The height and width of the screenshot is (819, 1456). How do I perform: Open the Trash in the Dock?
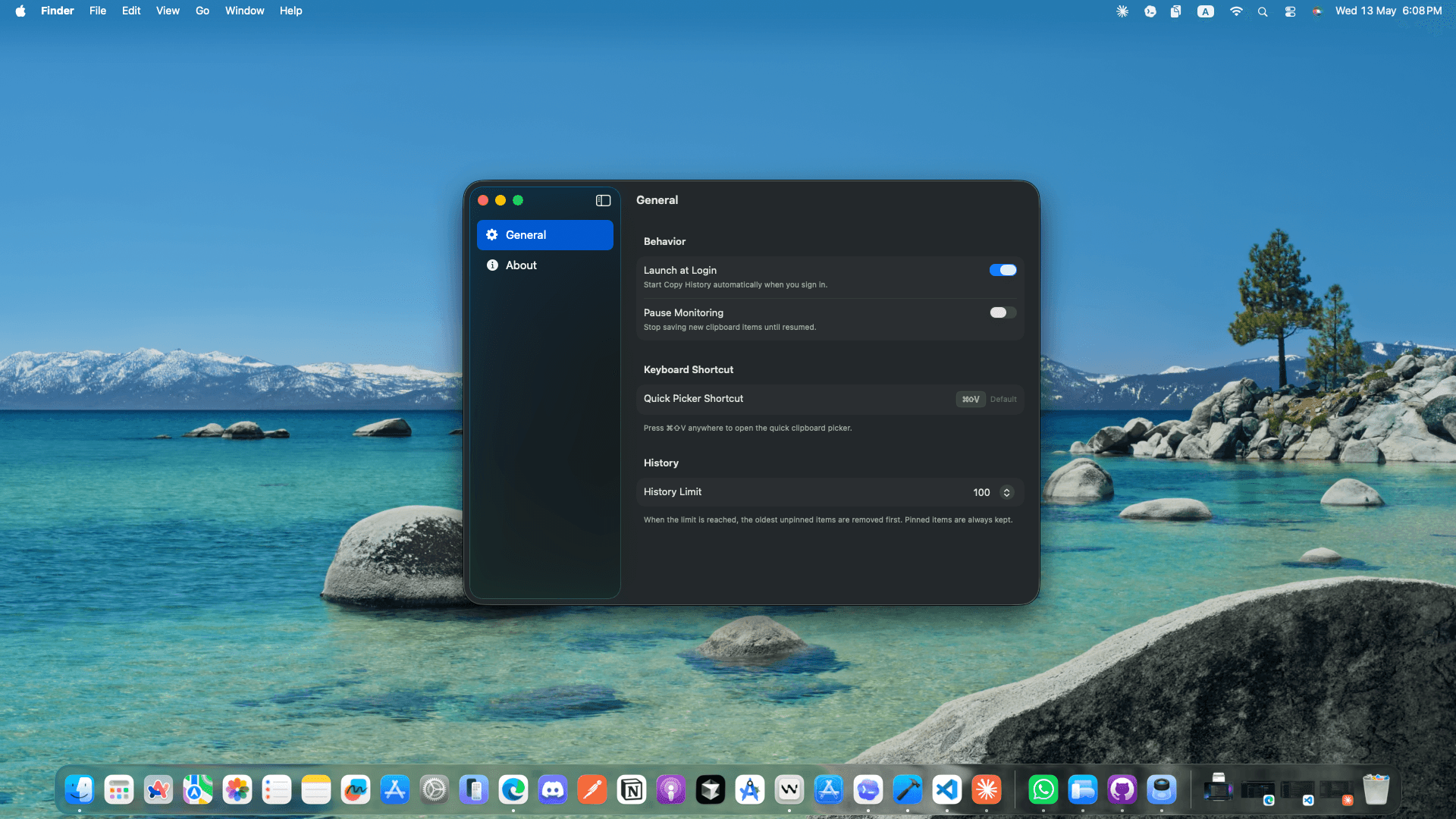tap(1376, 790)
